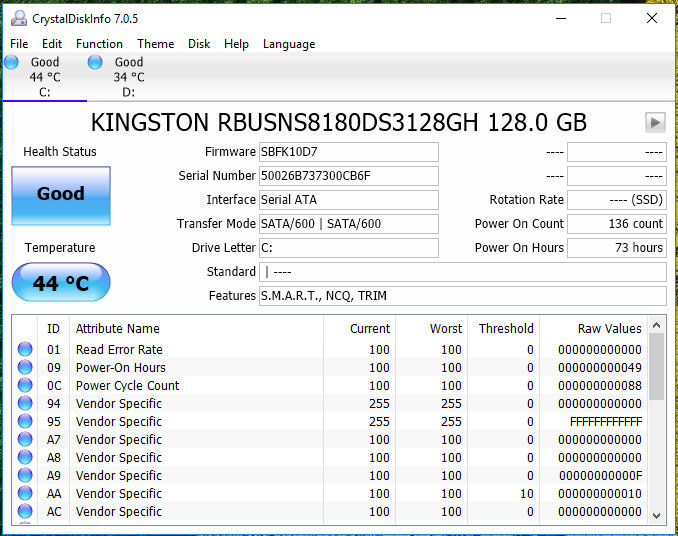
Task: Click the Good health status button
Action: tap(61, 196)
